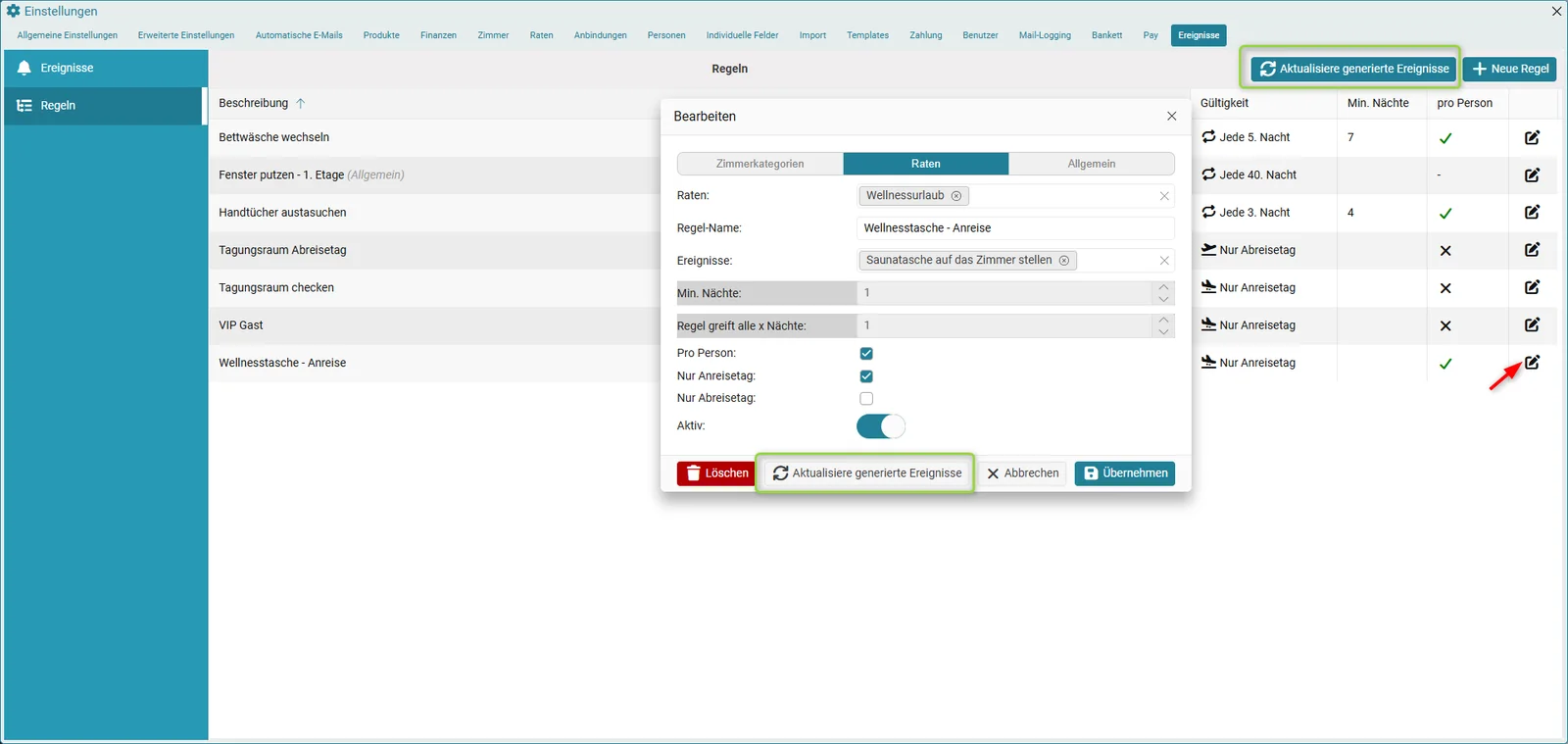Screen dimensions: 1568x744
Task: Open Automatische E-Mails settings tab
Action: [299, 35]
